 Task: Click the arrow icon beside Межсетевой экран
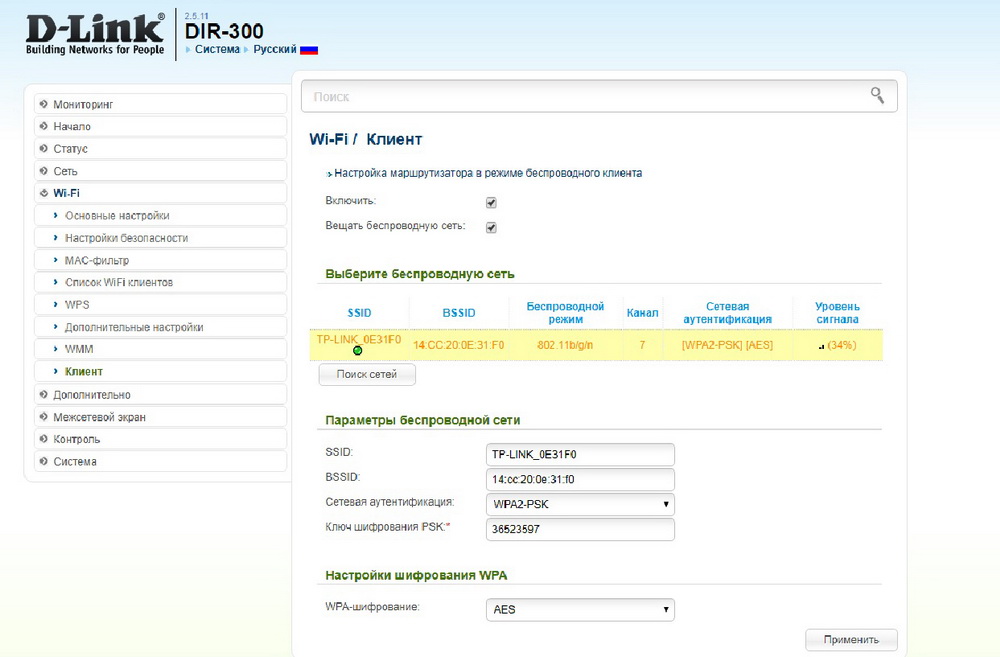43,417
